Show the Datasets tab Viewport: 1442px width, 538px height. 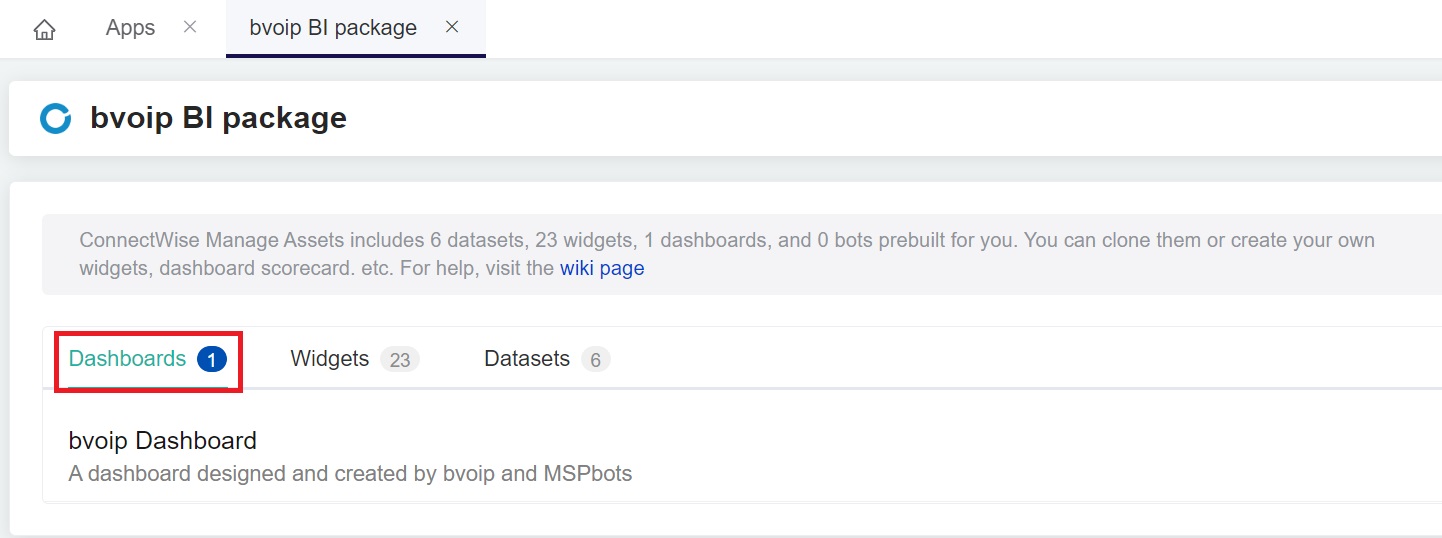(x=526, y=359)
